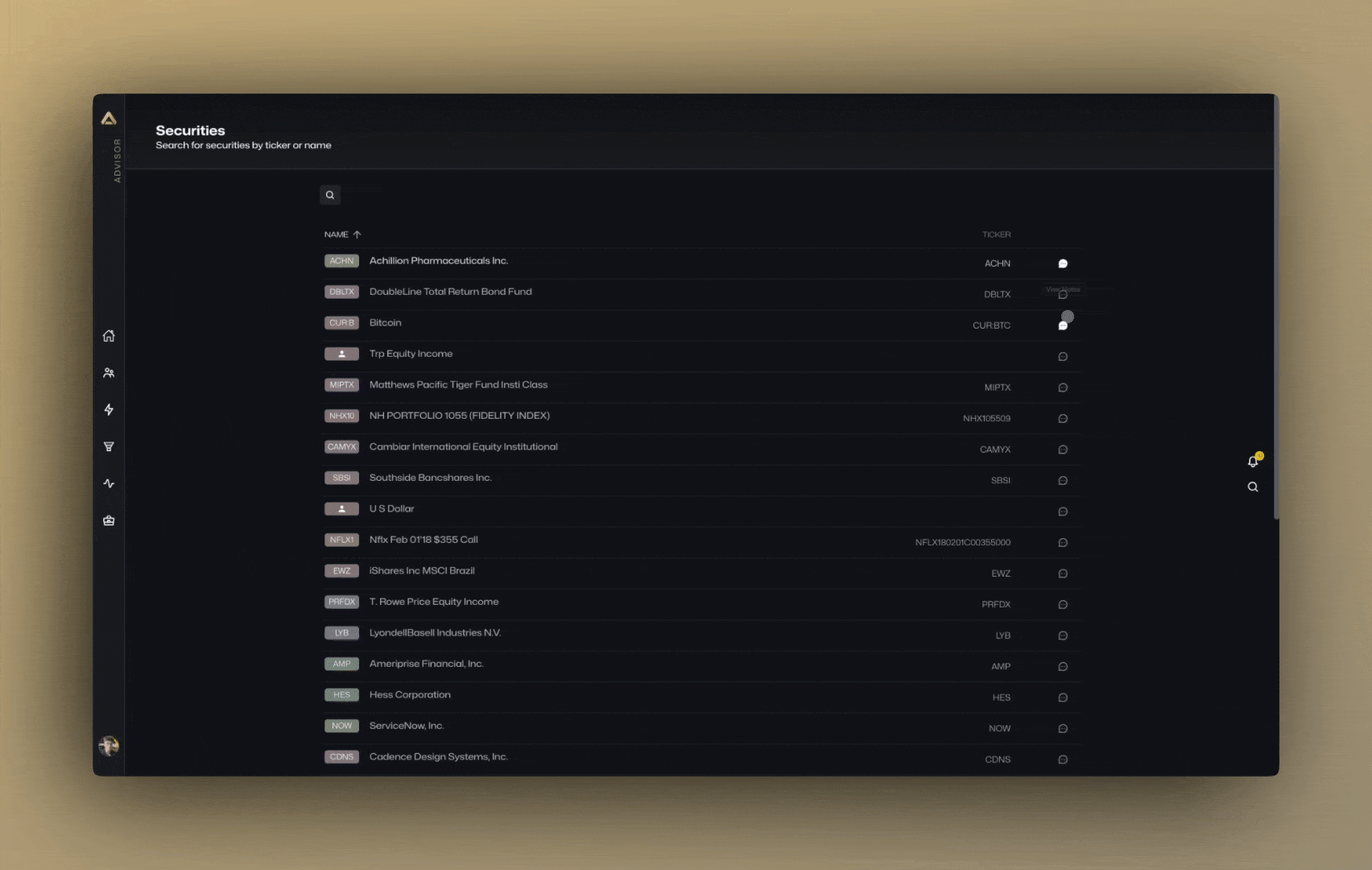Go to Home in the sidebar
Screen dimensions: 1372x870
pos(109,336)
